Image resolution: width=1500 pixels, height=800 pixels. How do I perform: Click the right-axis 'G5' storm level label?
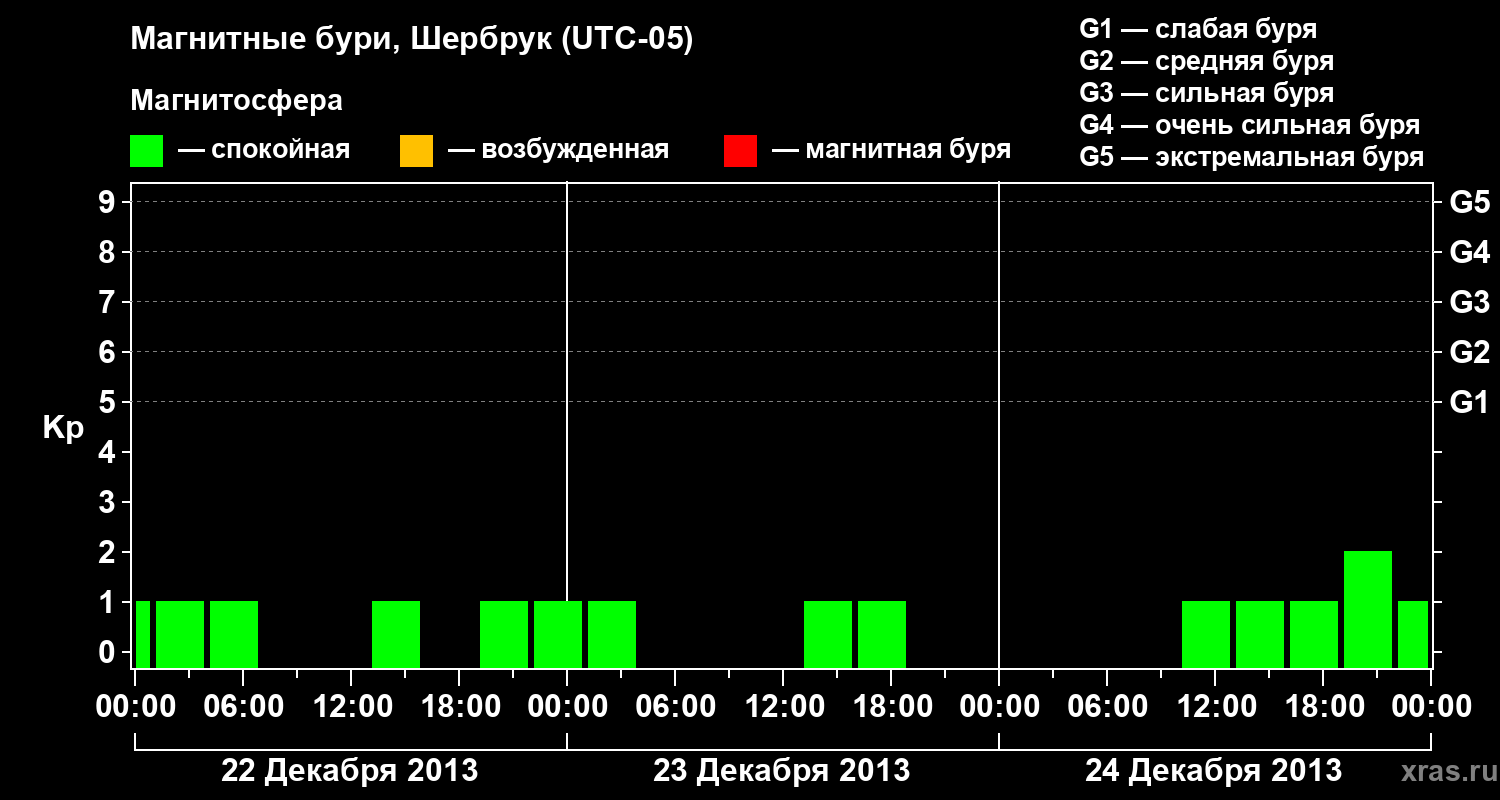(x=1469, y=202)
